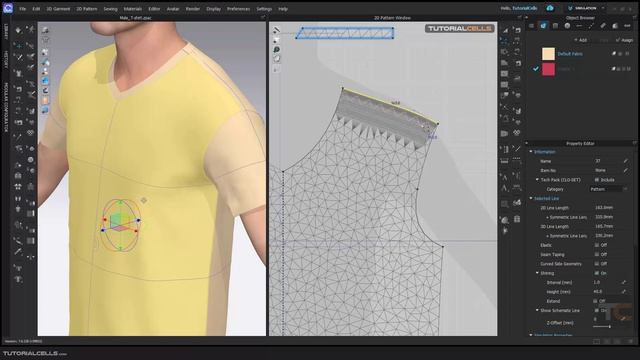Click the CLO application logo icon
Viewport: 640px width, 360px height.
point(7,8)
